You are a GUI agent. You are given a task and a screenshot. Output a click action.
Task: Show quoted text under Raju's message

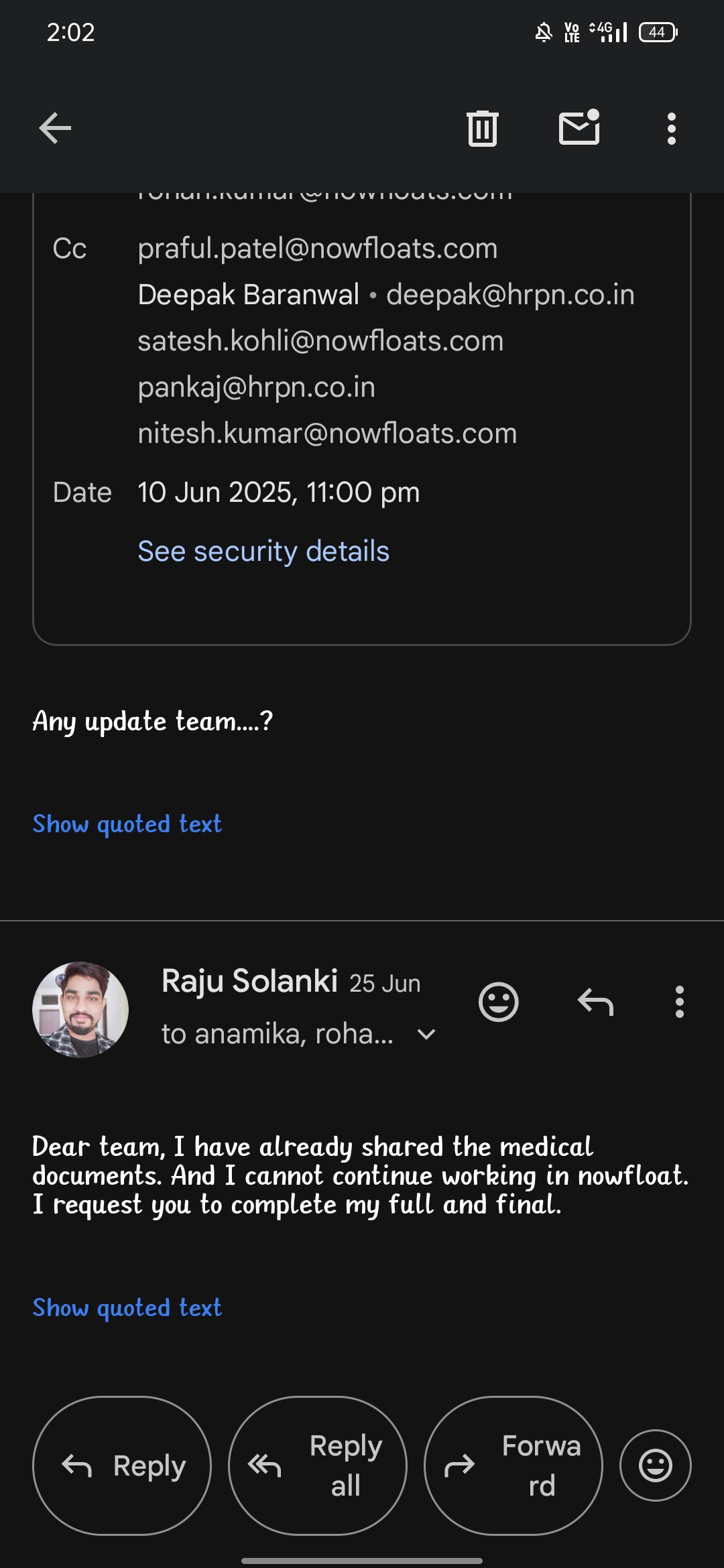pos(127,1307)
